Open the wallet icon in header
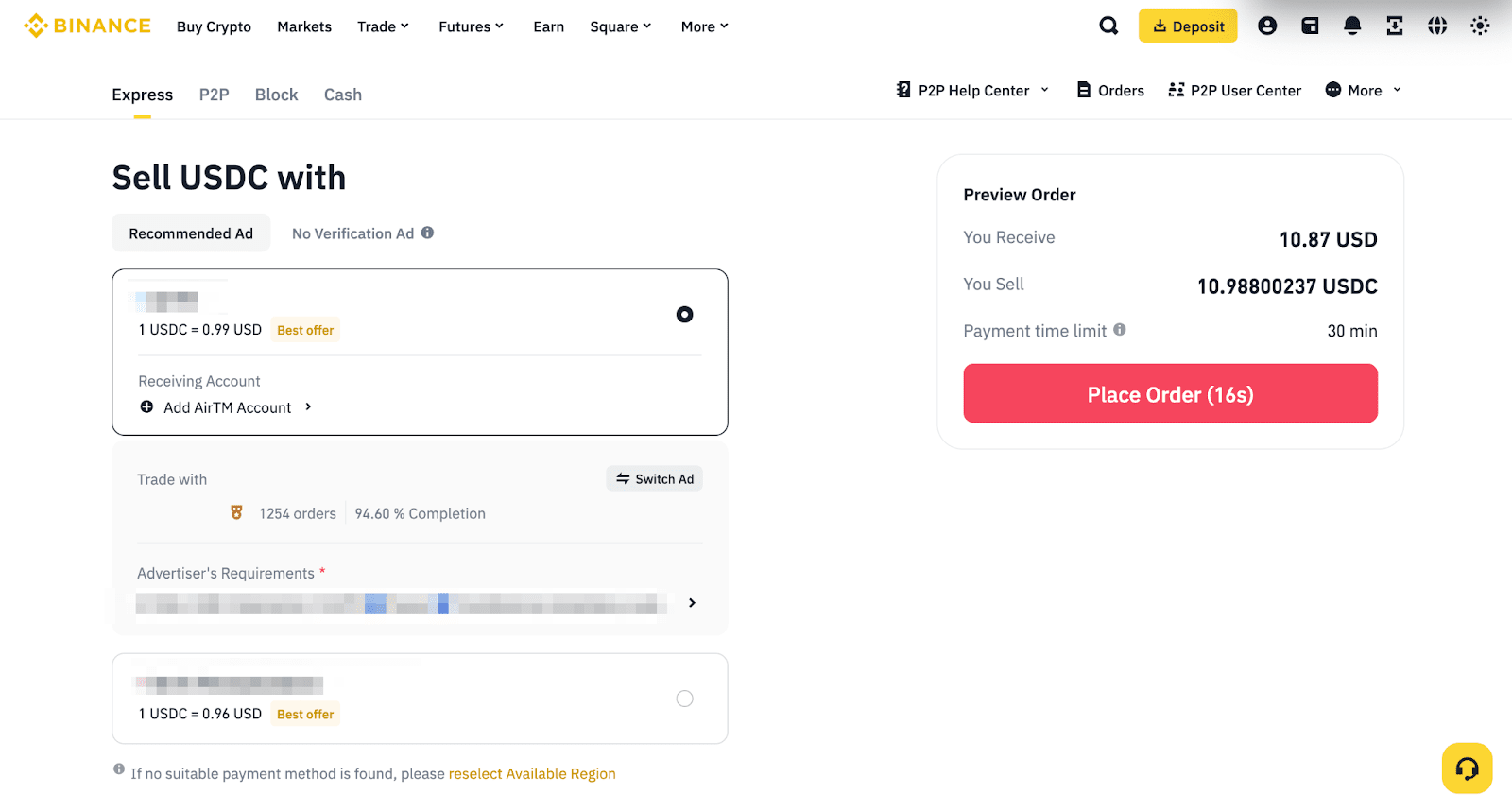Viewport: 1512px width, 812px height. pos(1310,26)
